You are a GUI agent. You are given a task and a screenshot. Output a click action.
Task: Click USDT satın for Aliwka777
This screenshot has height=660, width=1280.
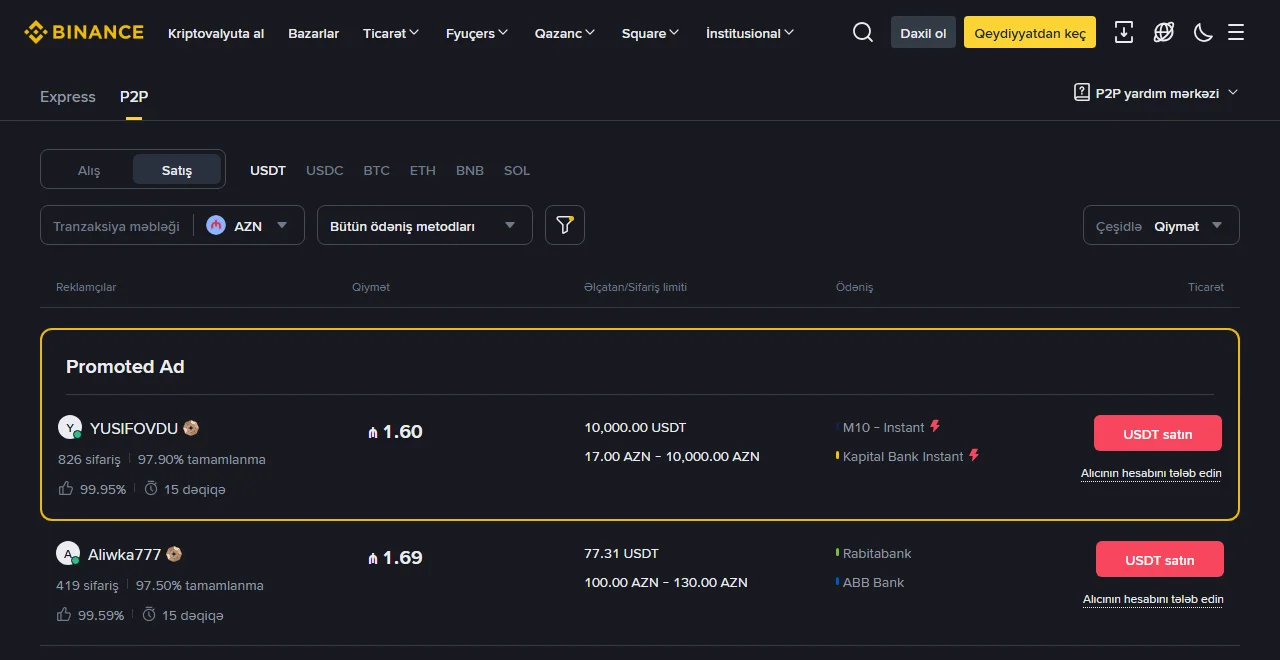[x=1160, y=559]
